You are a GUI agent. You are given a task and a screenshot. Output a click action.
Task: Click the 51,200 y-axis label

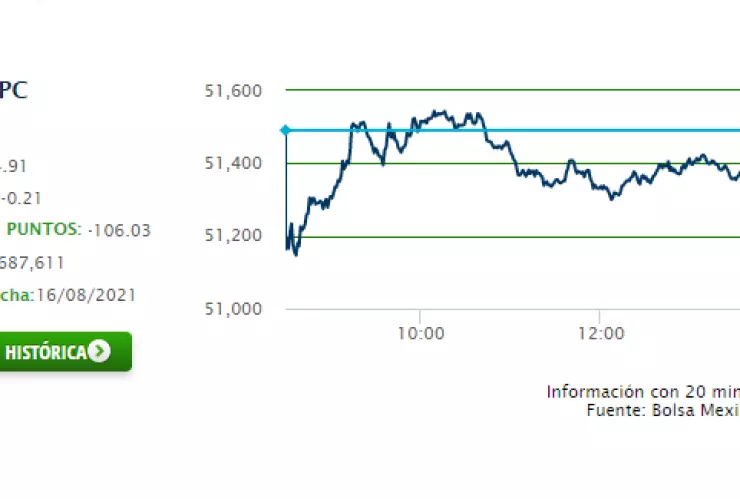coord(232,236)
